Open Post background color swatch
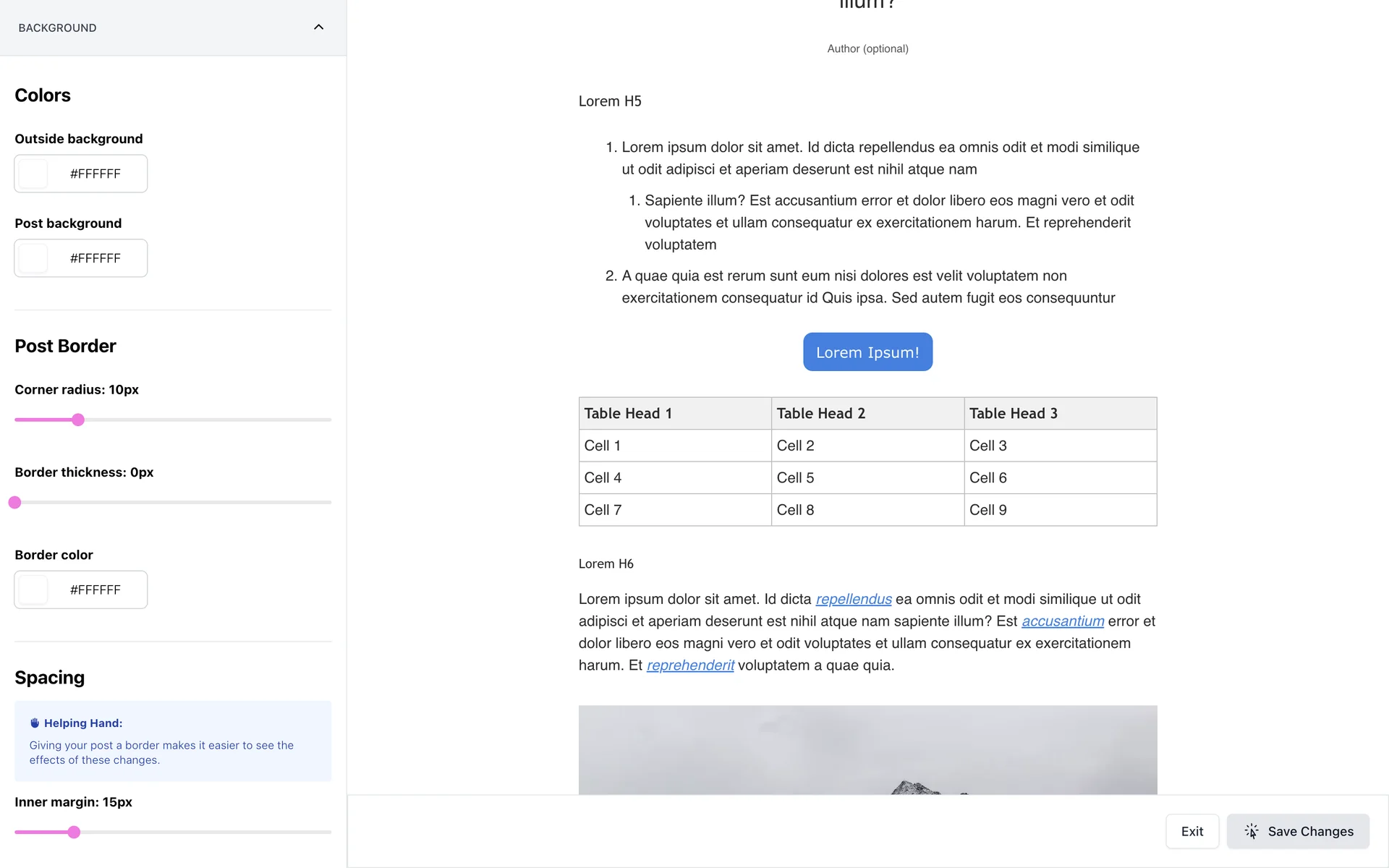This screenshot has width=1389, height=868. [33, 258]
